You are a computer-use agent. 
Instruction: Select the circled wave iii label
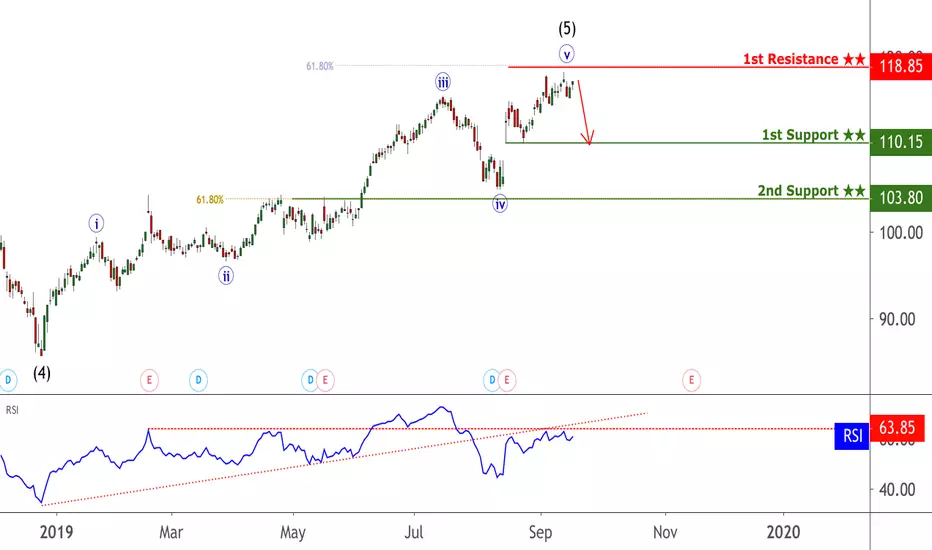coord(443,82)
